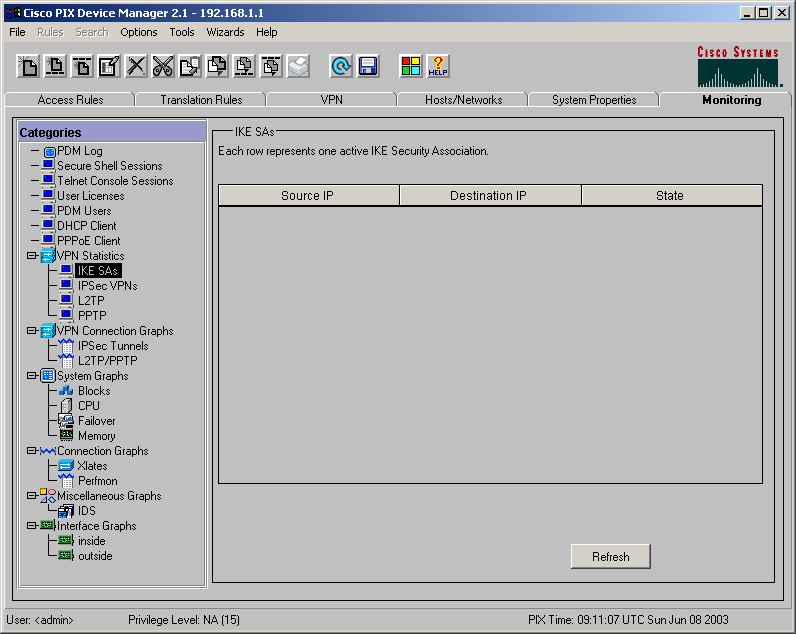Viewport: 796px width, 634px height.
Task: Click the Save to Flash floppy icon
Action: 368,66
